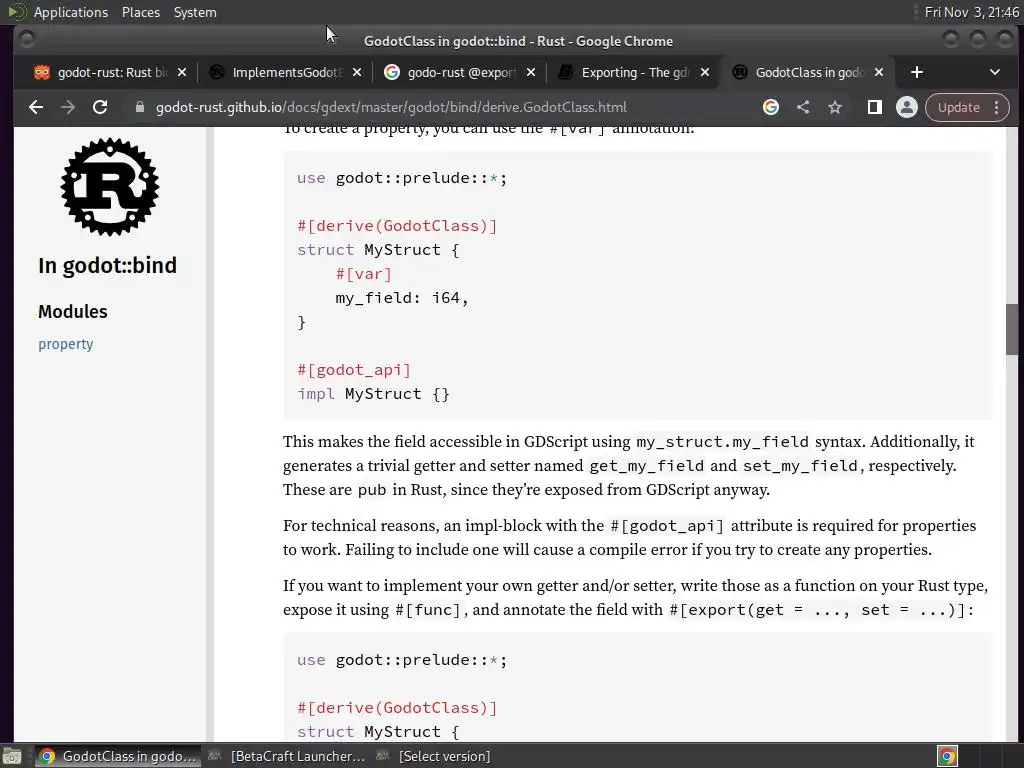This screenshot has height=768, width=1024.
Task: Open In godot::bind heading link
Action: pos(108,266)
